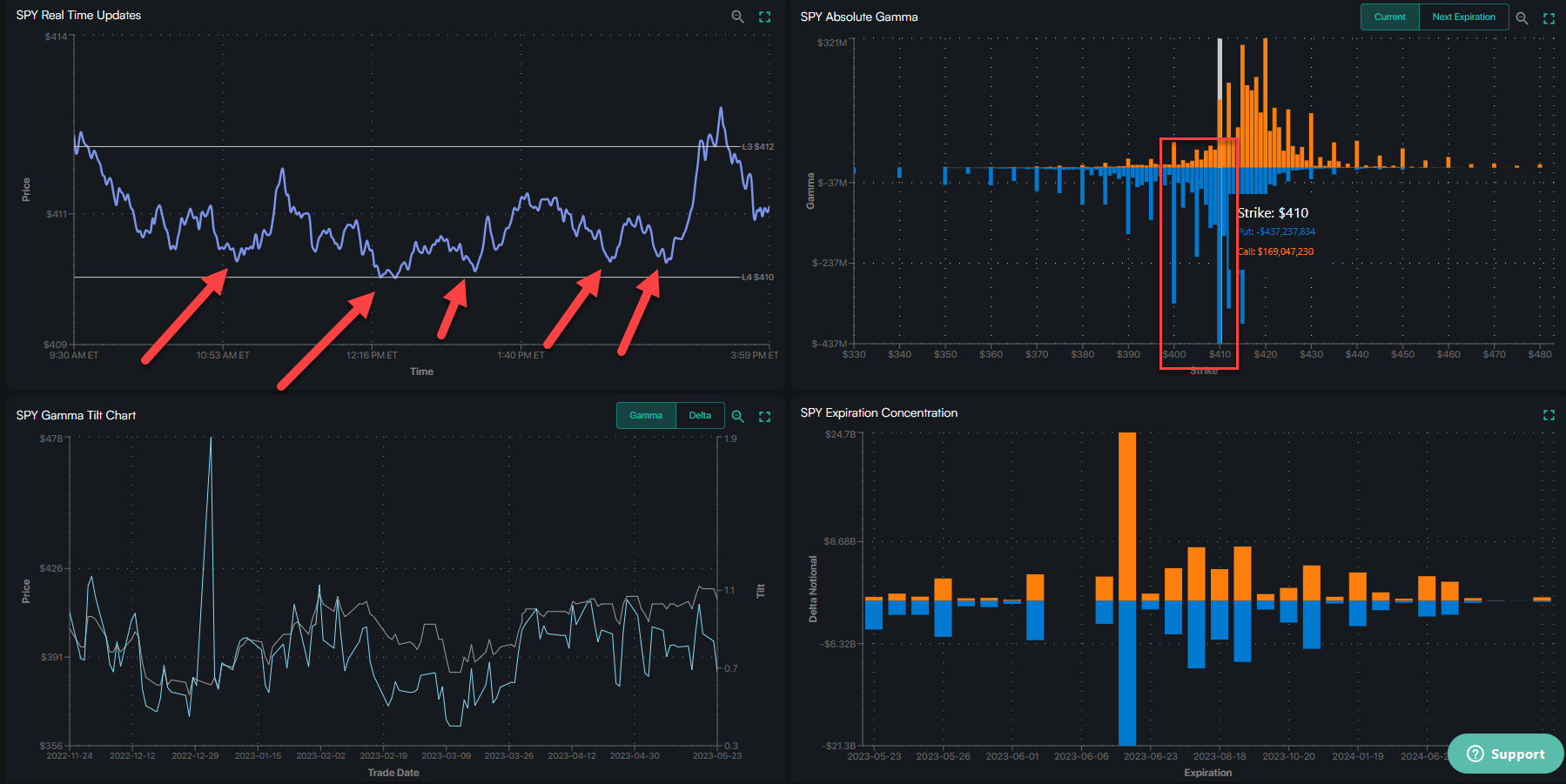
Task: Click the Put value in the strike tooltip
Action: tap(1277, 231)
